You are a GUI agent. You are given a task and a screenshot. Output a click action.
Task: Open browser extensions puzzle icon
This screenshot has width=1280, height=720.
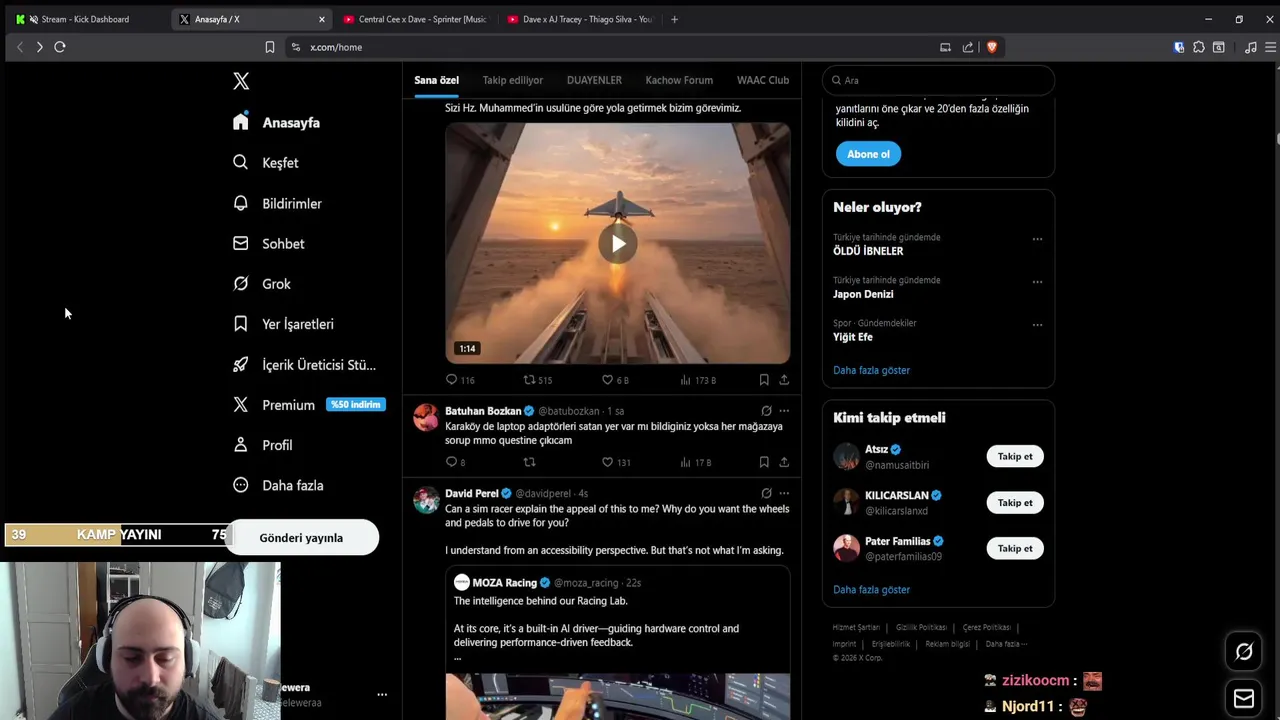pyautogui.click(x=1198, y=47)
